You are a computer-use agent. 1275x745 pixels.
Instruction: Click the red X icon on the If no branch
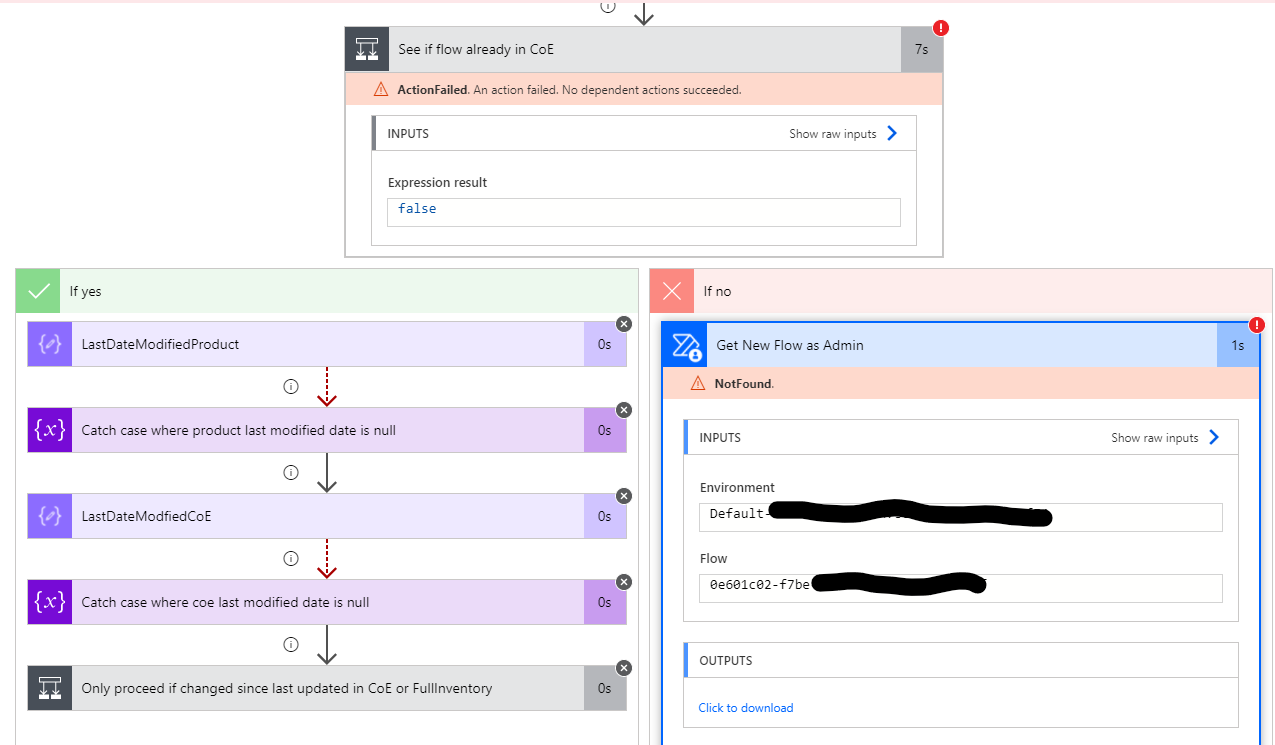click(671, 291)
